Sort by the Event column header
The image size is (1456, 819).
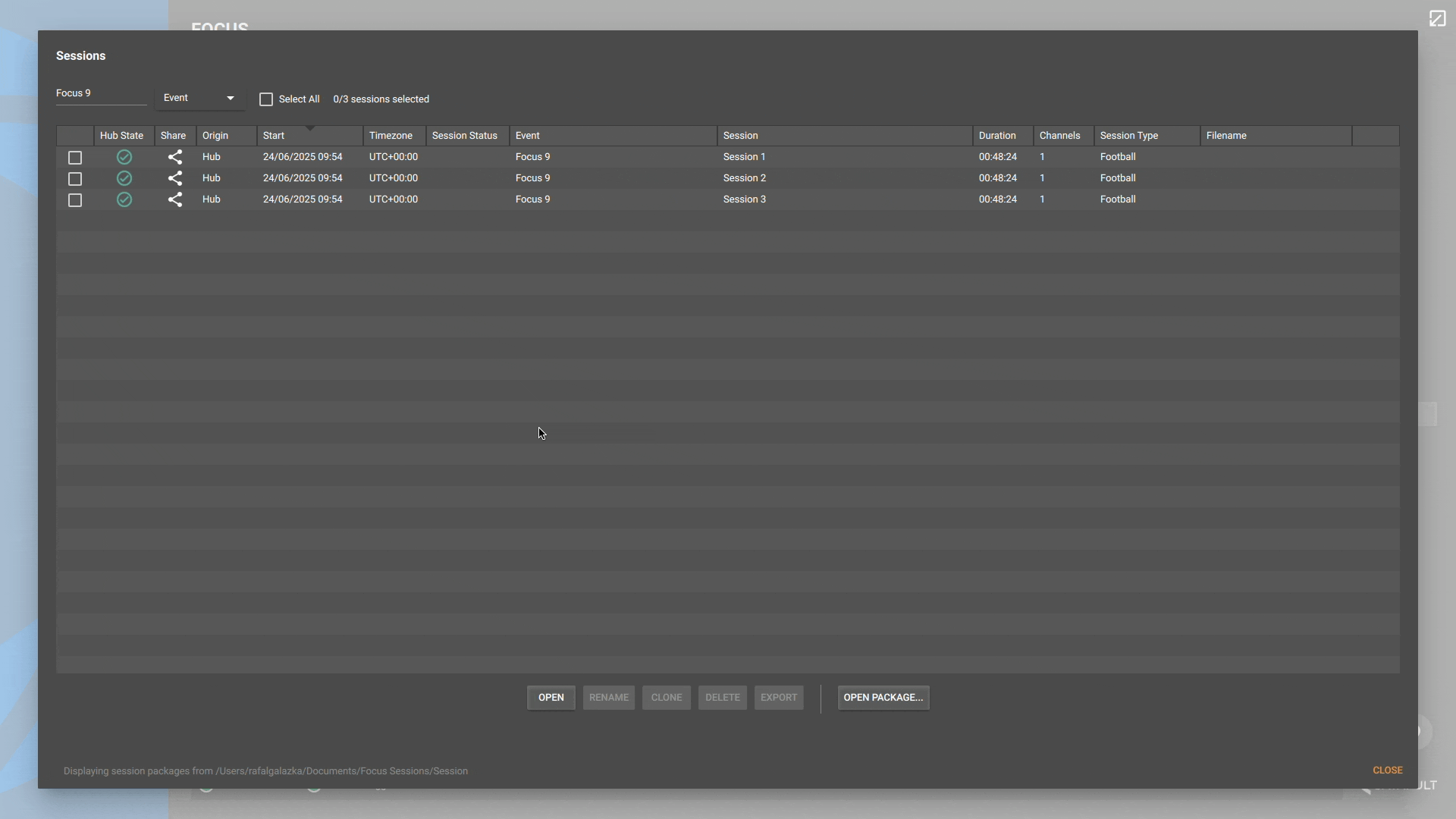(x=613, y=136)
